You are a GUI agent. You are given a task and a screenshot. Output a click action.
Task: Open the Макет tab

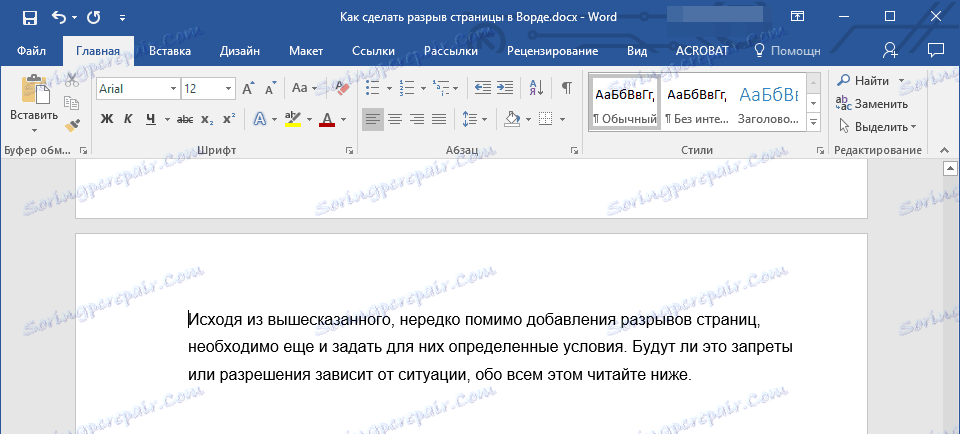pos(306,51)
